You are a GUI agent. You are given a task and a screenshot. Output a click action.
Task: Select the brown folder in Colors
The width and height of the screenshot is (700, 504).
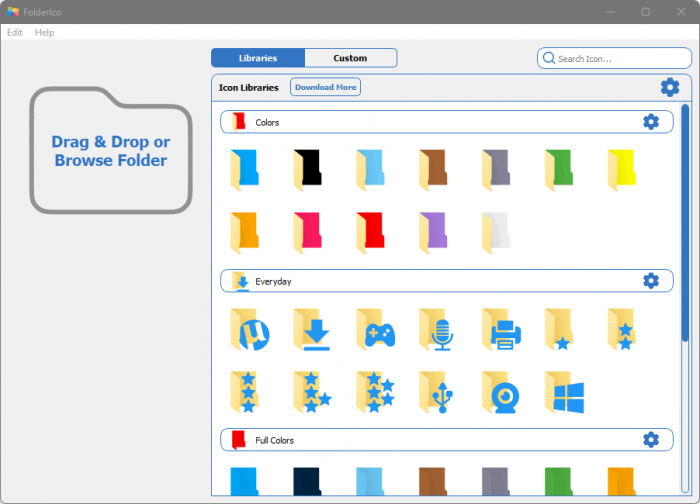pos(433,170)
